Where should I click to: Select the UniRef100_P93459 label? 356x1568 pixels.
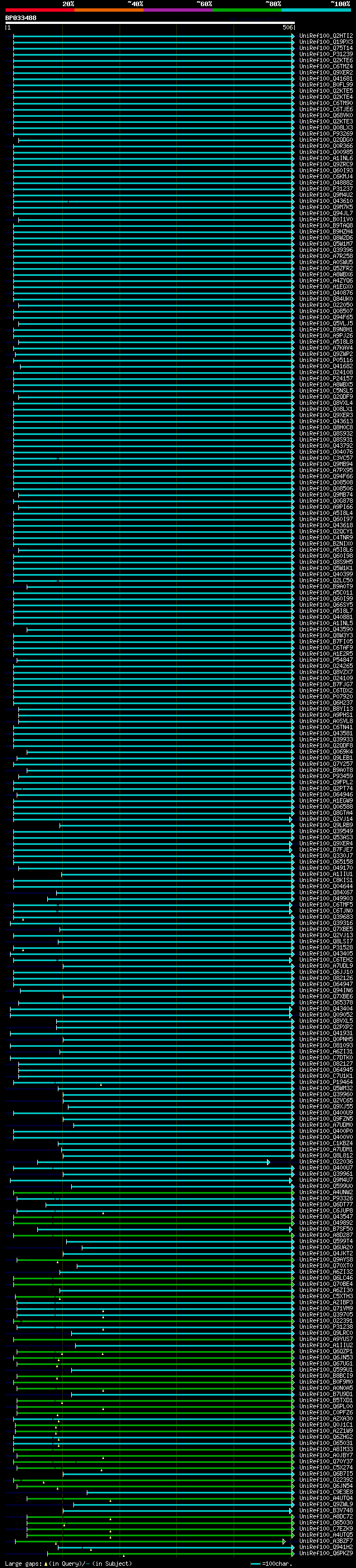pyautogui.click(x=326, y=776)
